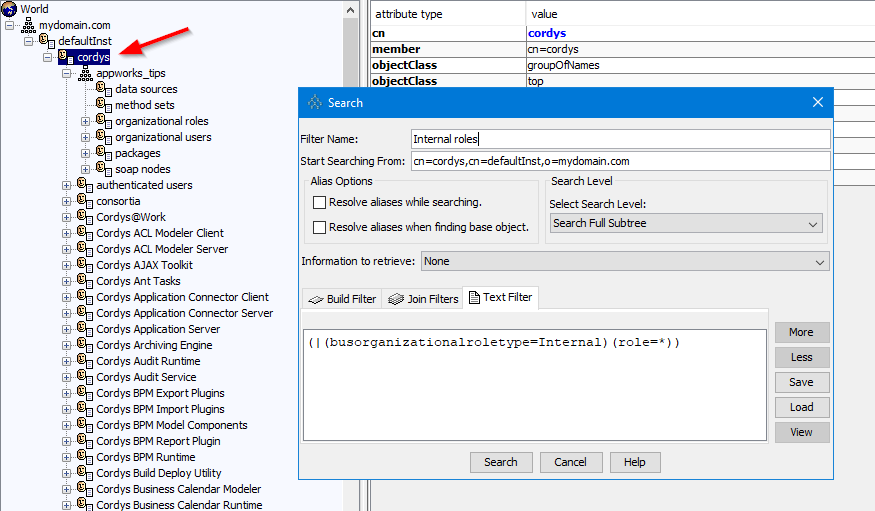Viewport: 875px width, 511px height.
Task: Enable Resolve aliases while searching
Action: pyautogui.click(x=320, y=202)
